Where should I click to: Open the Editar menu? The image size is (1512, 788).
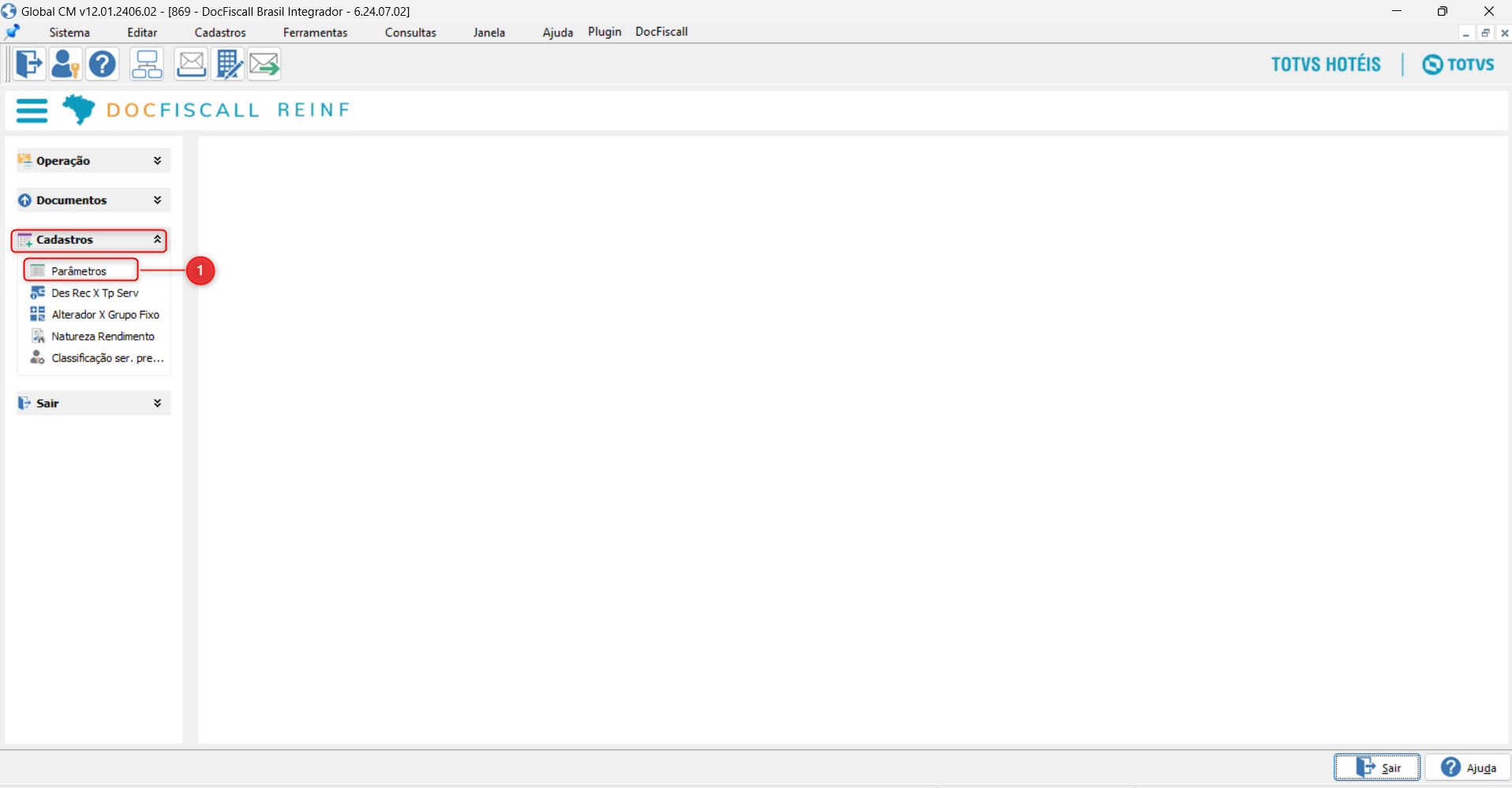[x=142, y=32]
